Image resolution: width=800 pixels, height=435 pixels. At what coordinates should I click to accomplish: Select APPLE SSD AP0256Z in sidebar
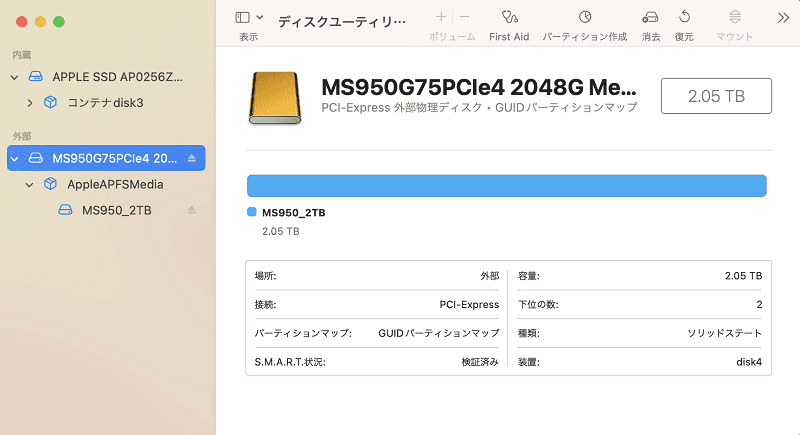coord(117,77)
